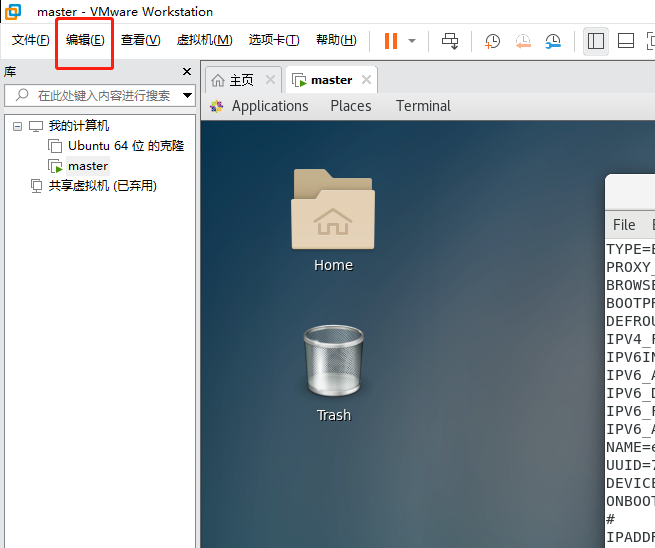Viewport: 655px width, 548px height.
Task: Click the NAME= line in editor
Action: coord(630,447)
